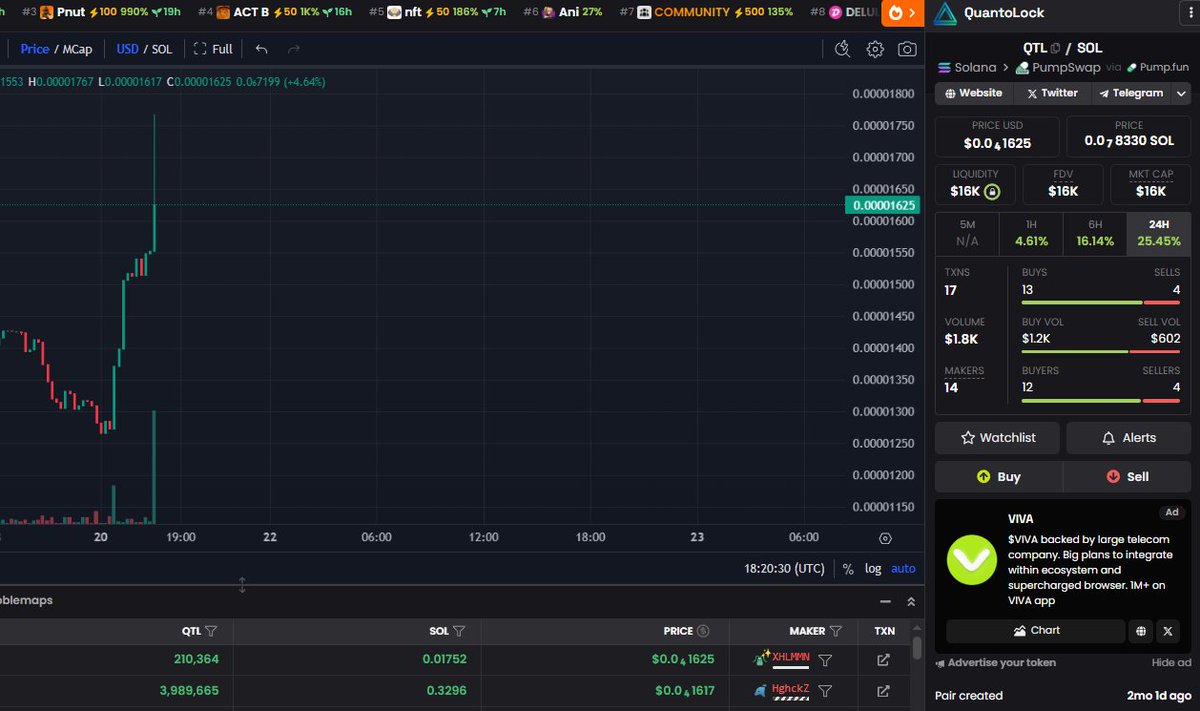
Task: Click the TXN column header
Action: pos(884,631)
